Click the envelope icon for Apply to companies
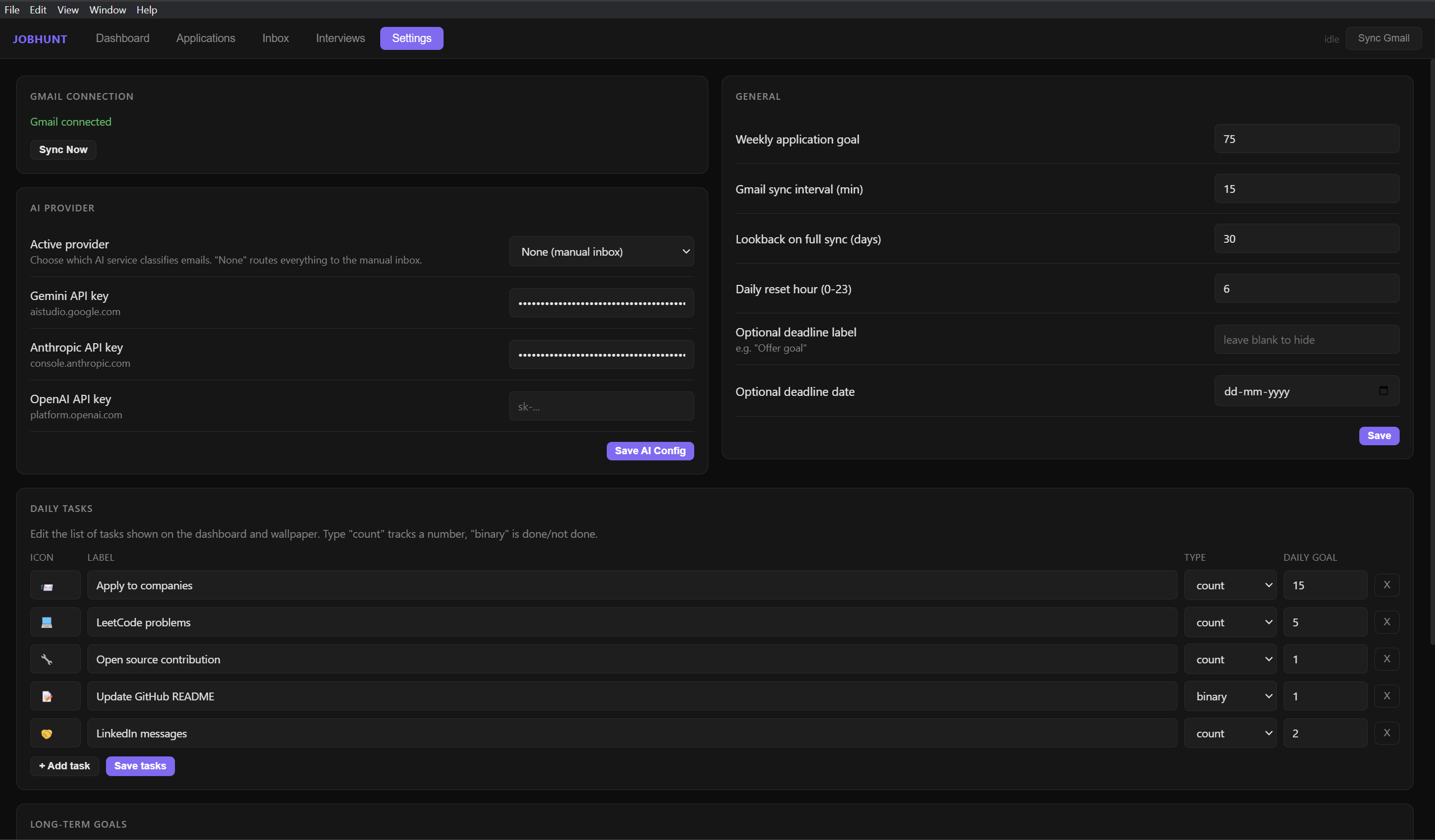The image size is (1435, 840). [47, 587]
